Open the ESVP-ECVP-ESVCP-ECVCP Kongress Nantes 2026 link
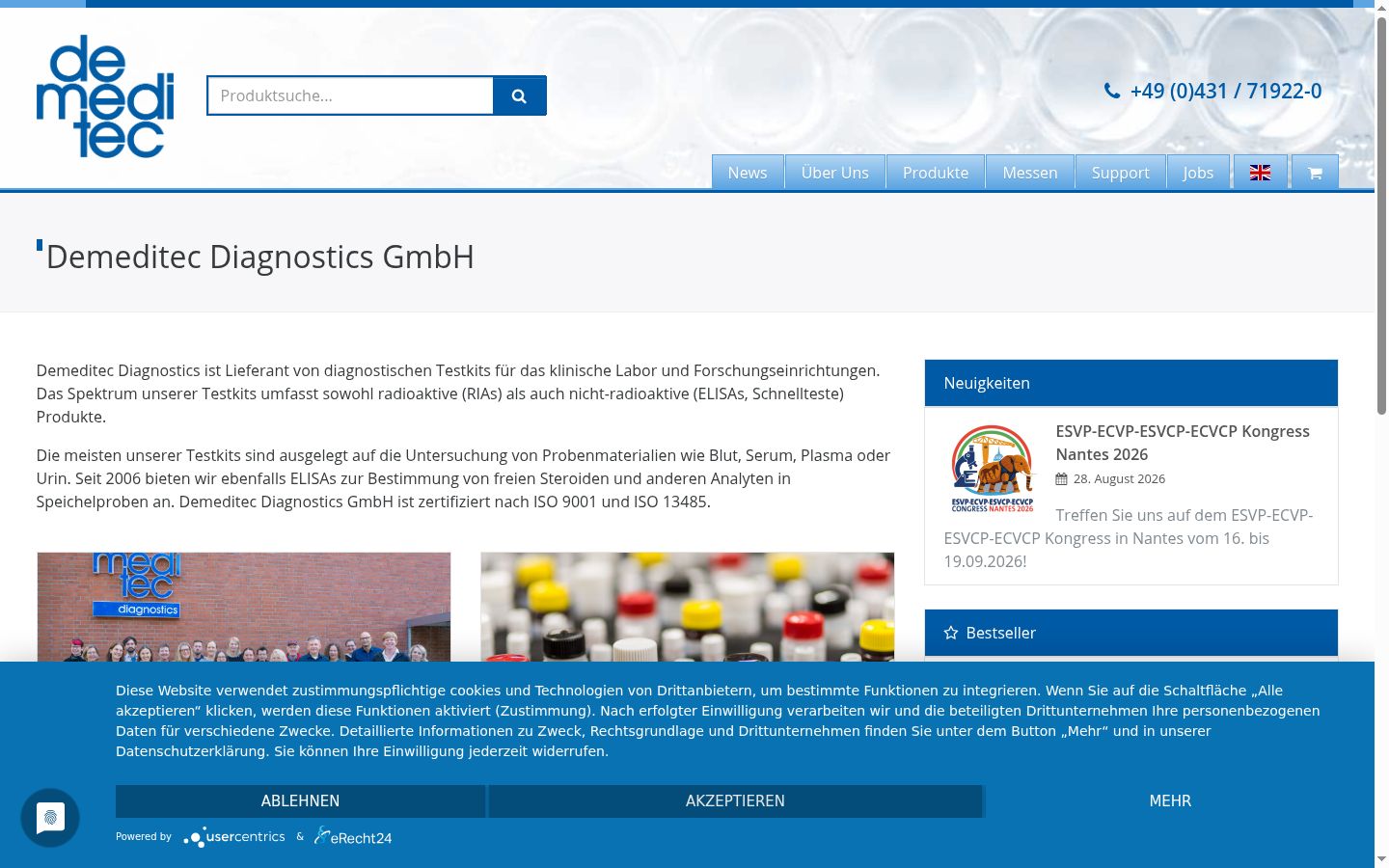Screen dimensions: 1389x868 coord(1183,443)
